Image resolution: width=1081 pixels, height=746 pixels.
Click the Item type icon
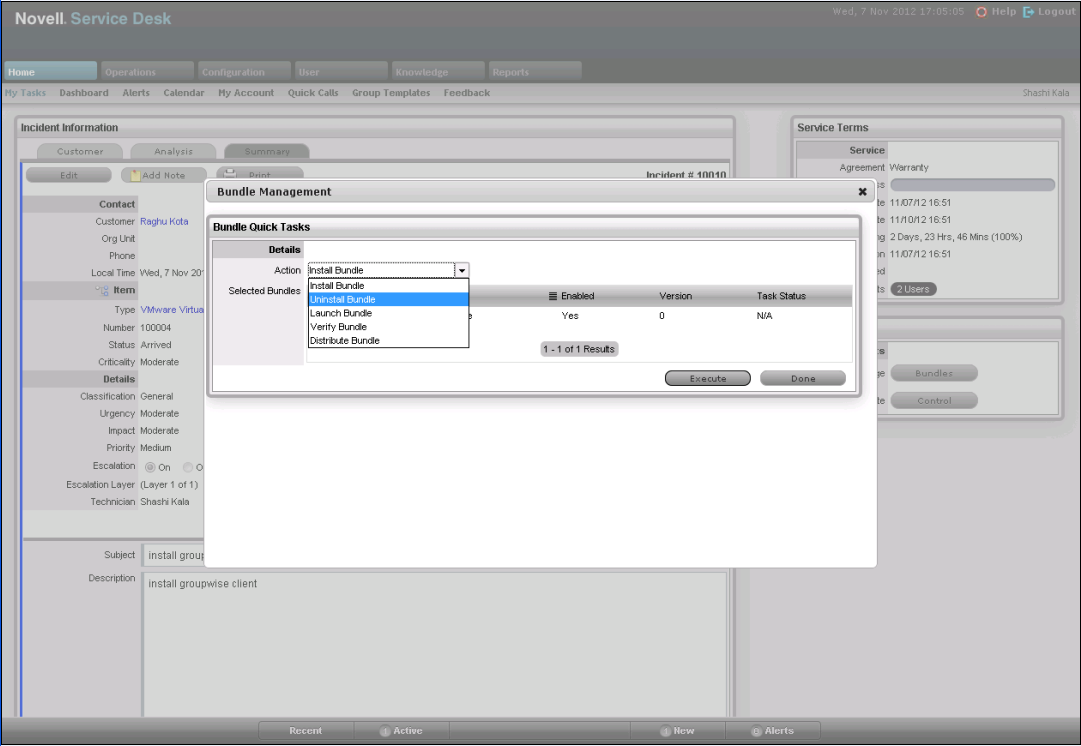point(101,290)
